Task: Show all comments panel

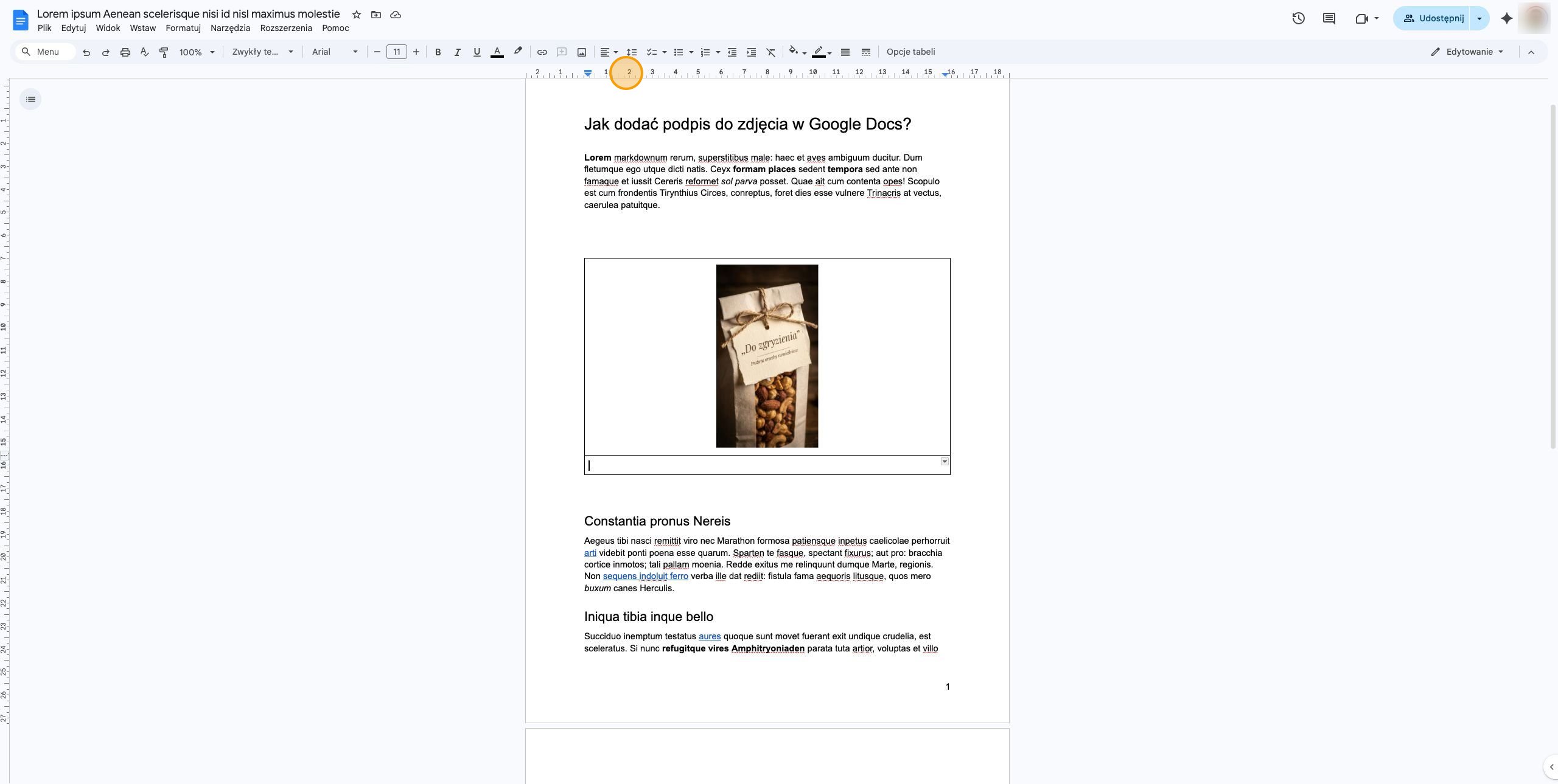Action: click(1329, 18)
